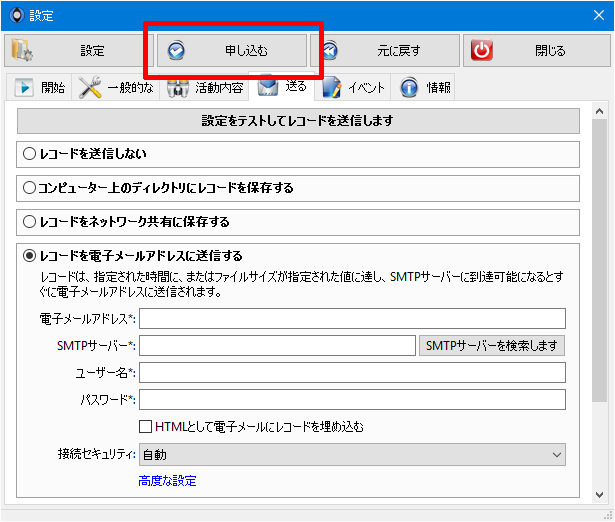Select レコードを送信しない radio button

[29, 153]
